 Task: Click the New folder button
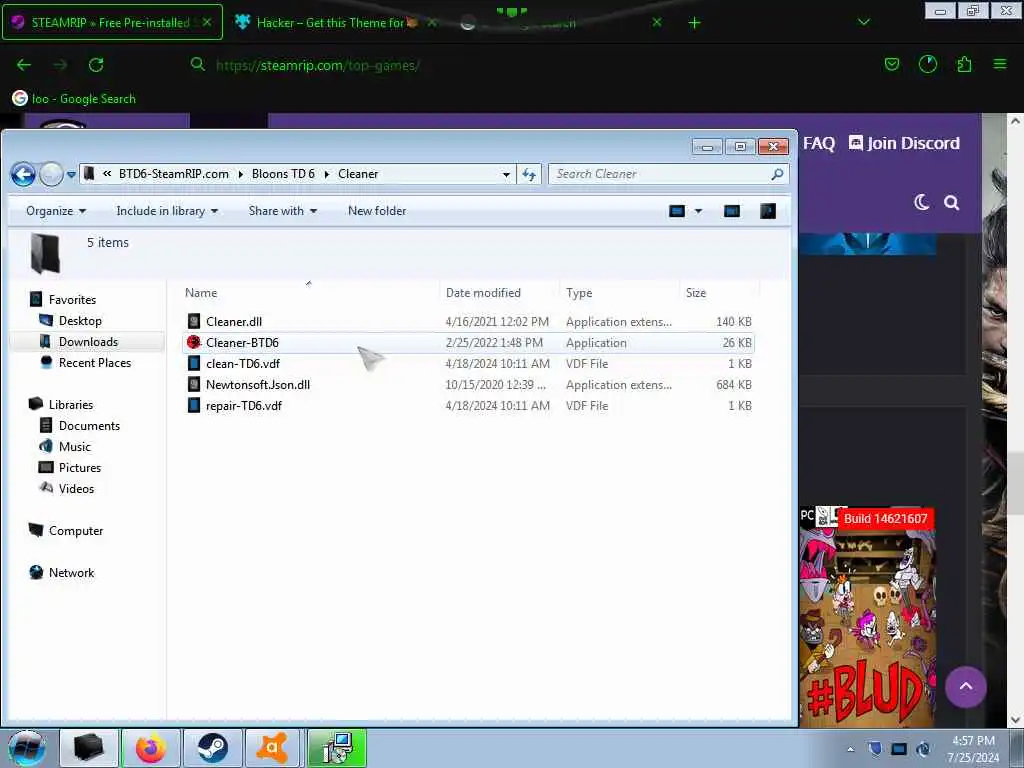point(377,211)
